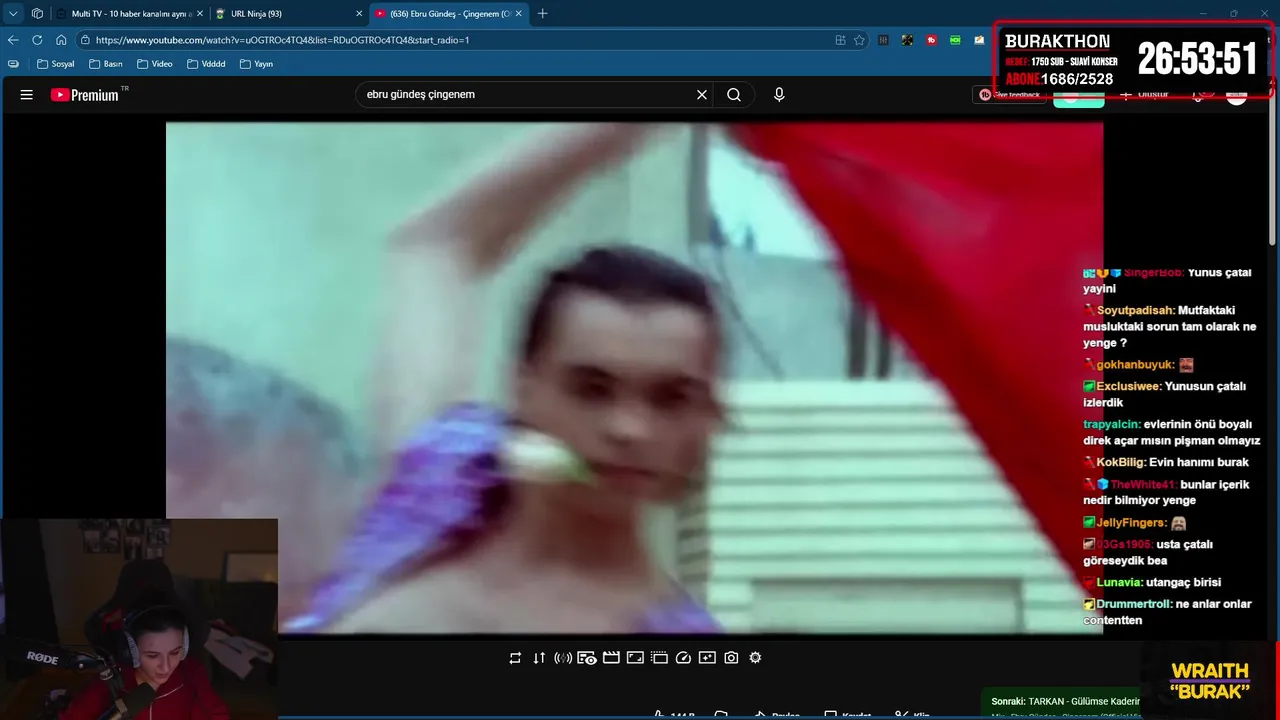Viewport: 1280px width, 720px height.
Task: Open the Vdddd bookmarks folder
Action: click(x=206, y=64)
